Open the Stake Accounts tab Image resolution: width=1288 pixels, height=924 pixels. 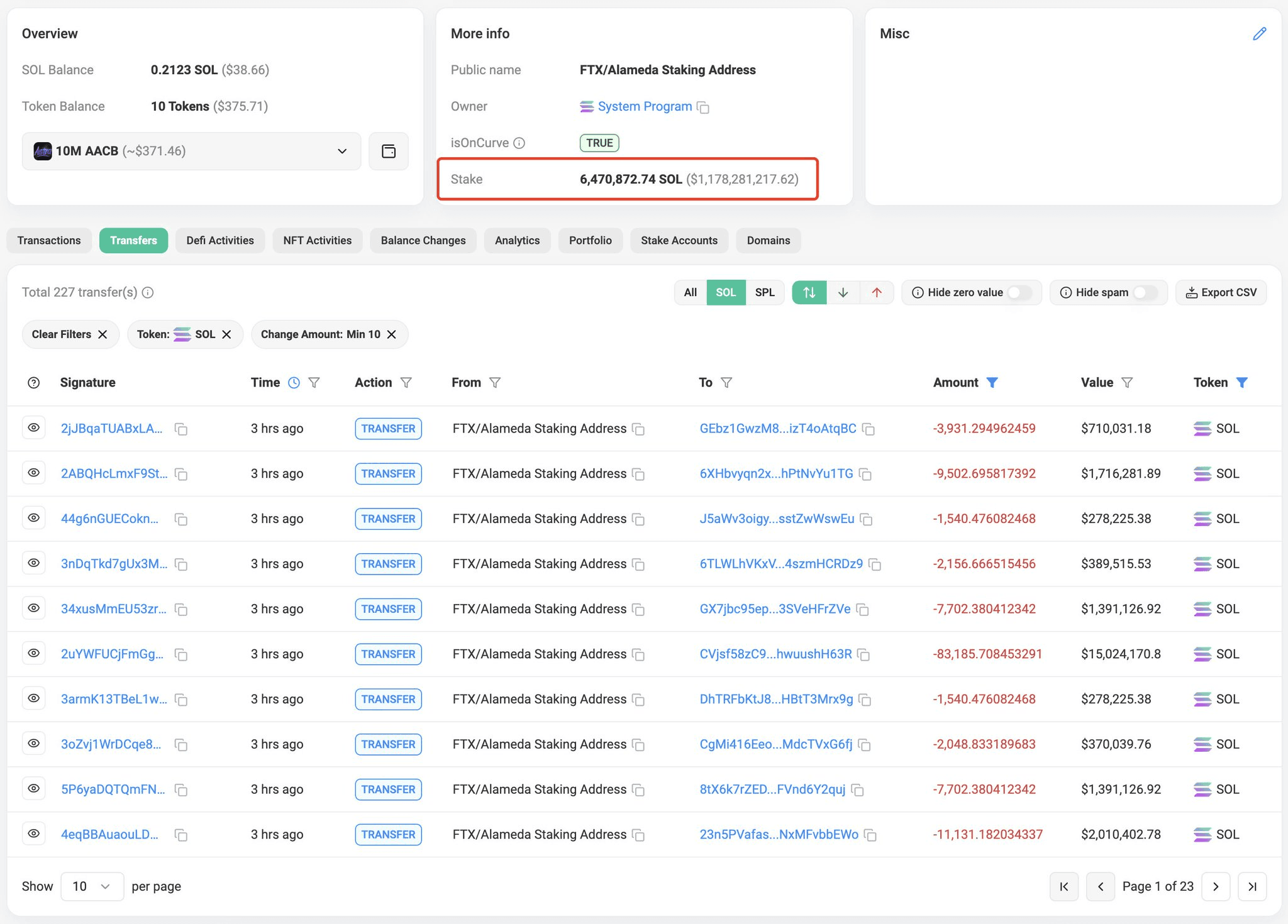pos(679,241)
